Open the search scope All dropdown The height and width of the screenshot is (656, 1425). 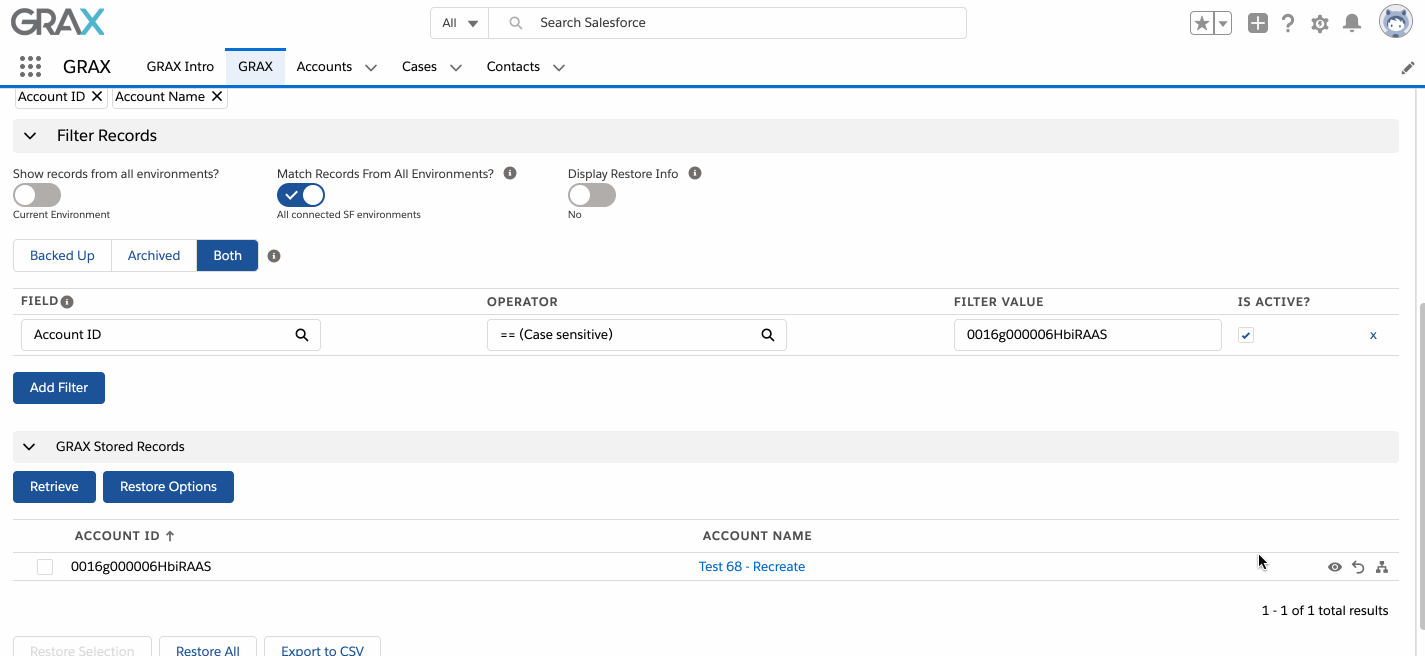(x=460, y=23)
